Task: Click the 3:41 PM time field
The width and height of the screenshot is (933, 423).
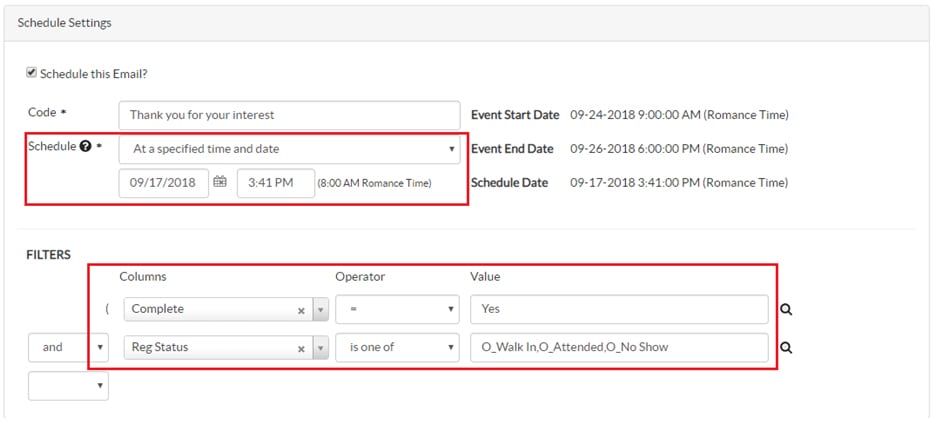Action: click(275, 183)
